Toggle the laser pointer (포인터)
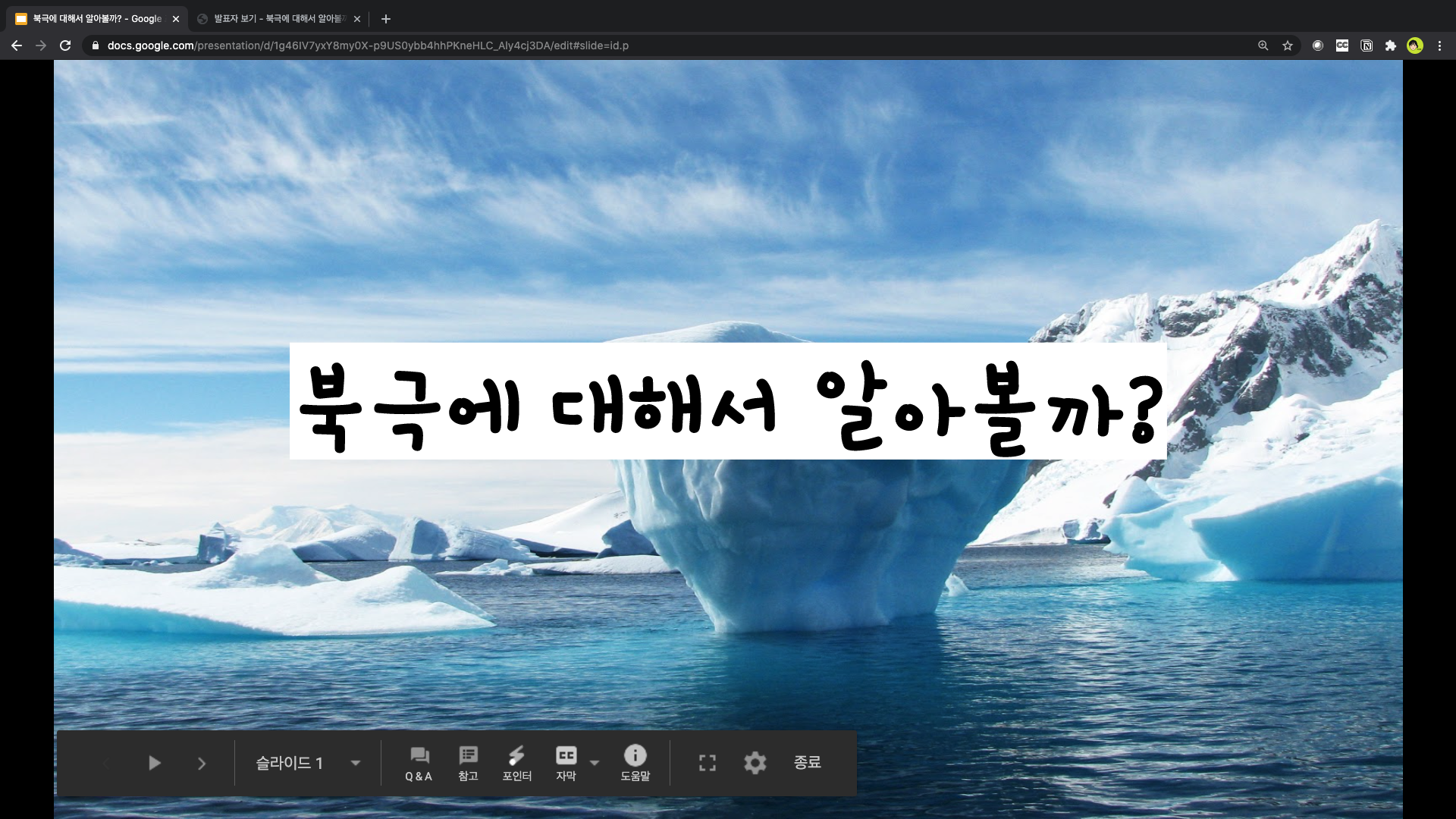 pyautogui.click(x=516, y=763)
